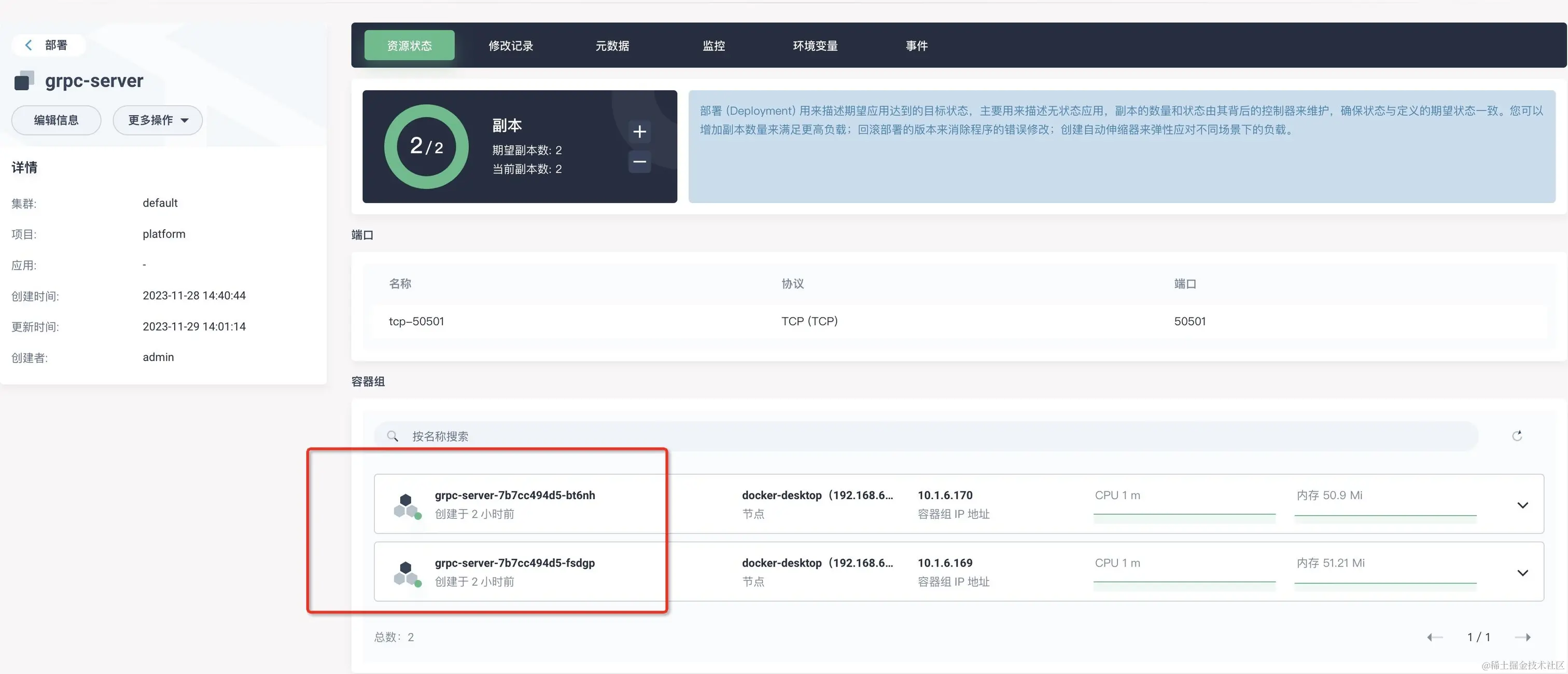Select the 环境变量 tab
The width and height of the screenshot is (1568, 674).
[x=815, y=46]
